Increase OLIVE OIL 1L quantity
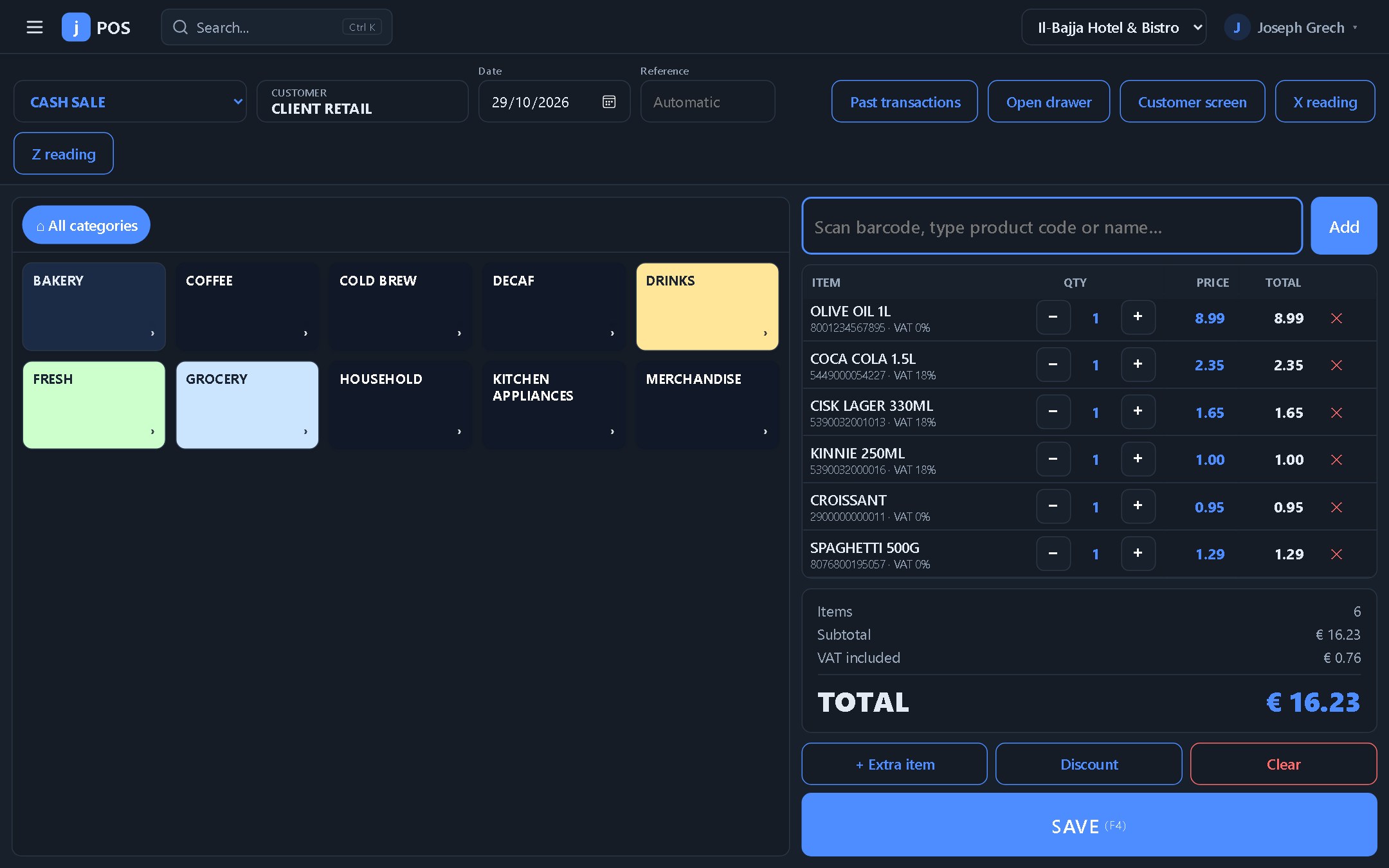Screen dimensions: 1389x868 click(x=1138, y=317)
